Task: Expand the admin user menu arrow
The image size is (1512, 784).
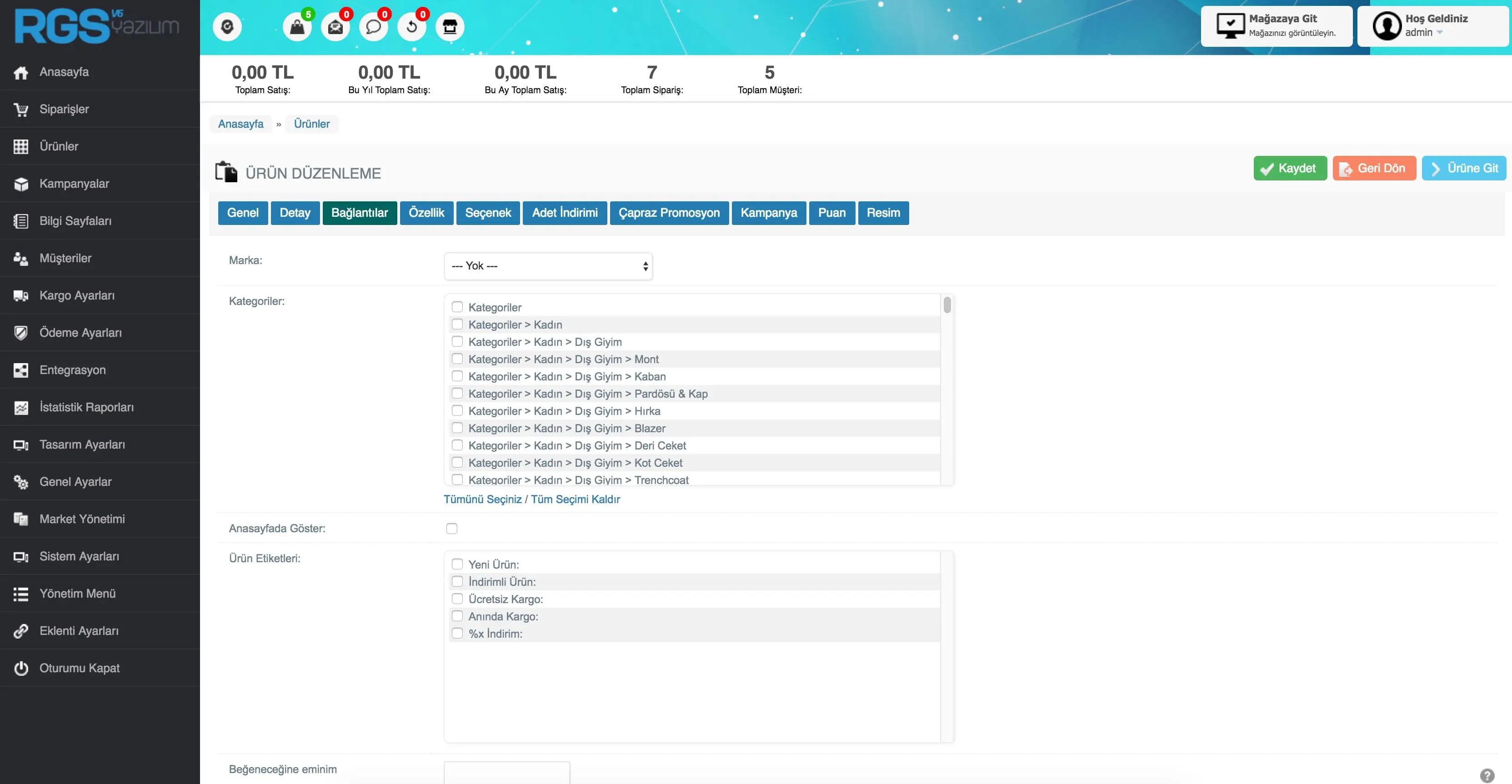Action: [x=1439, y=33]
